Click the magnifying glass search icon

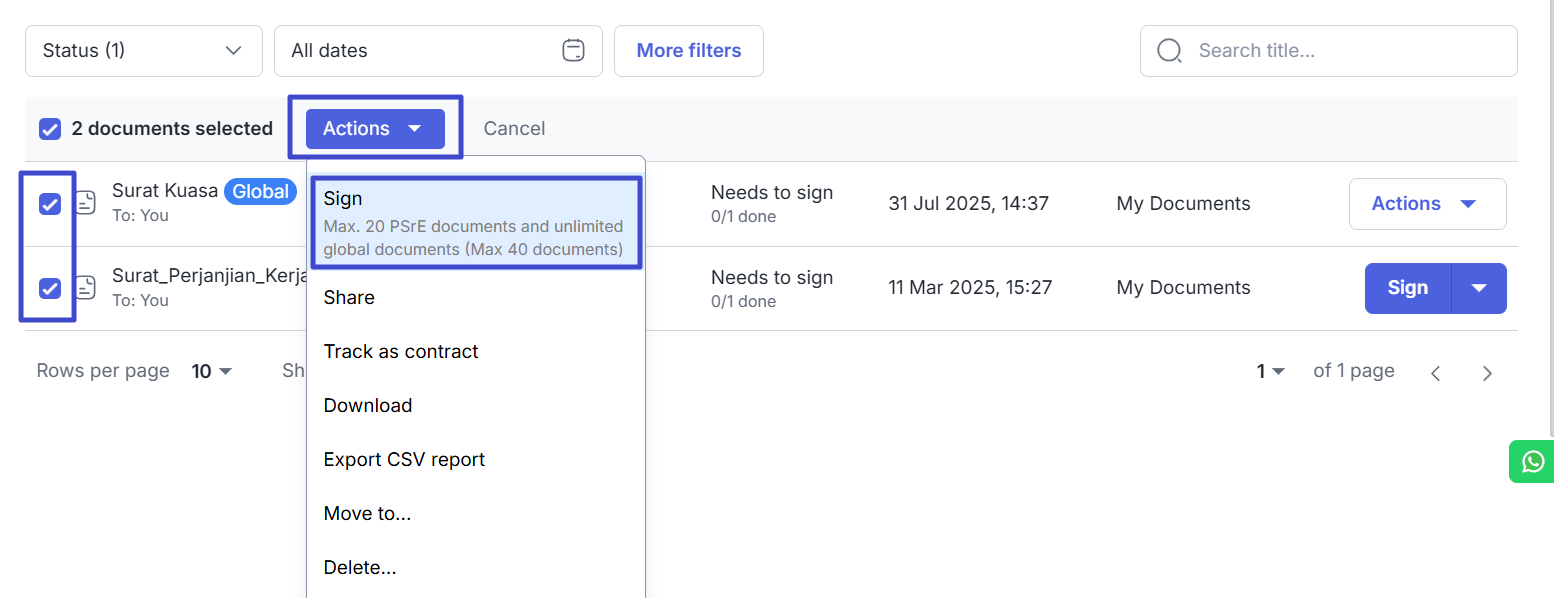pos(1169,51)
